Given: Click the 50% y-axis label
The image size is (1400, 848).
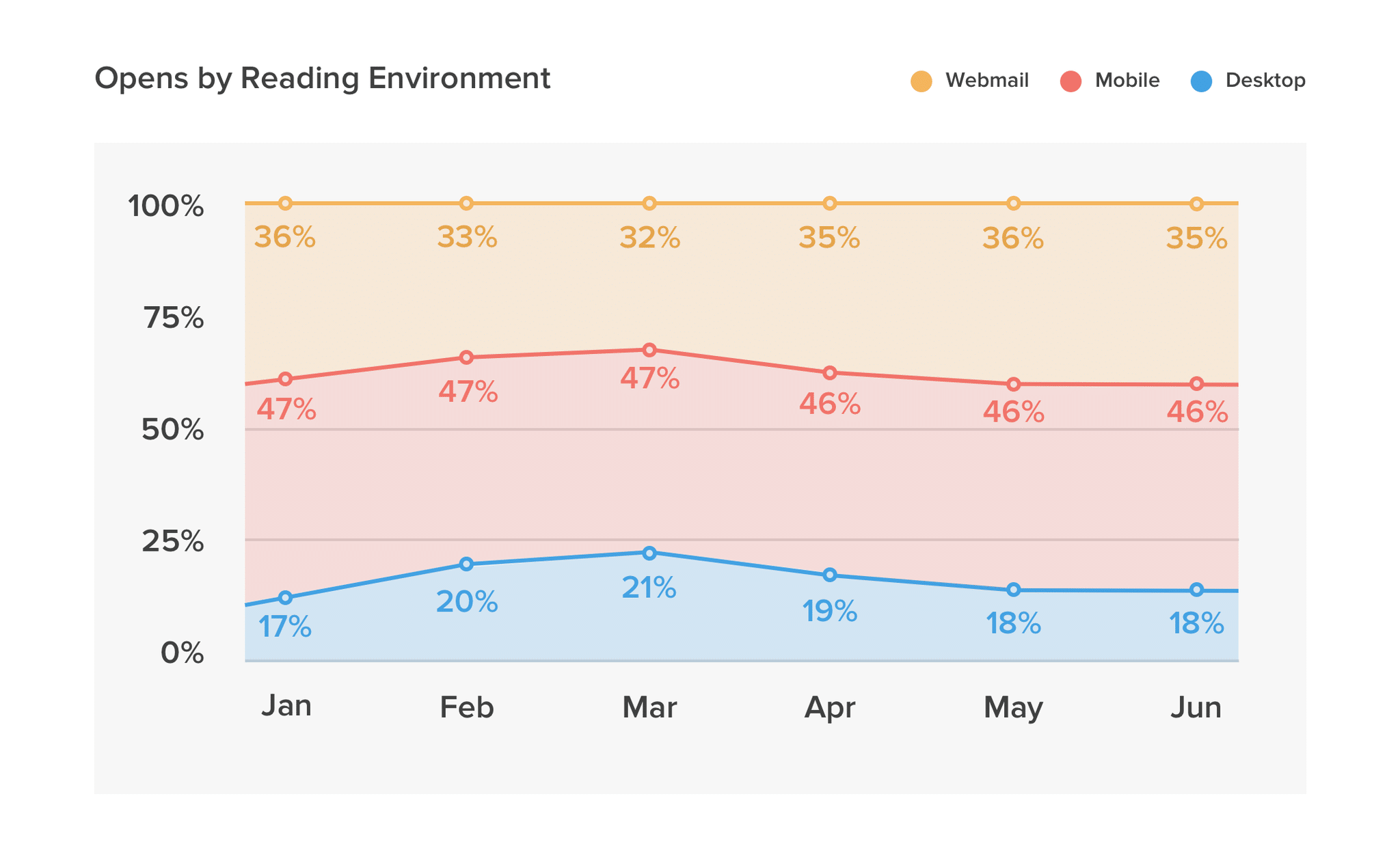Looking at the screenshot, I should (x=172, y=430).
